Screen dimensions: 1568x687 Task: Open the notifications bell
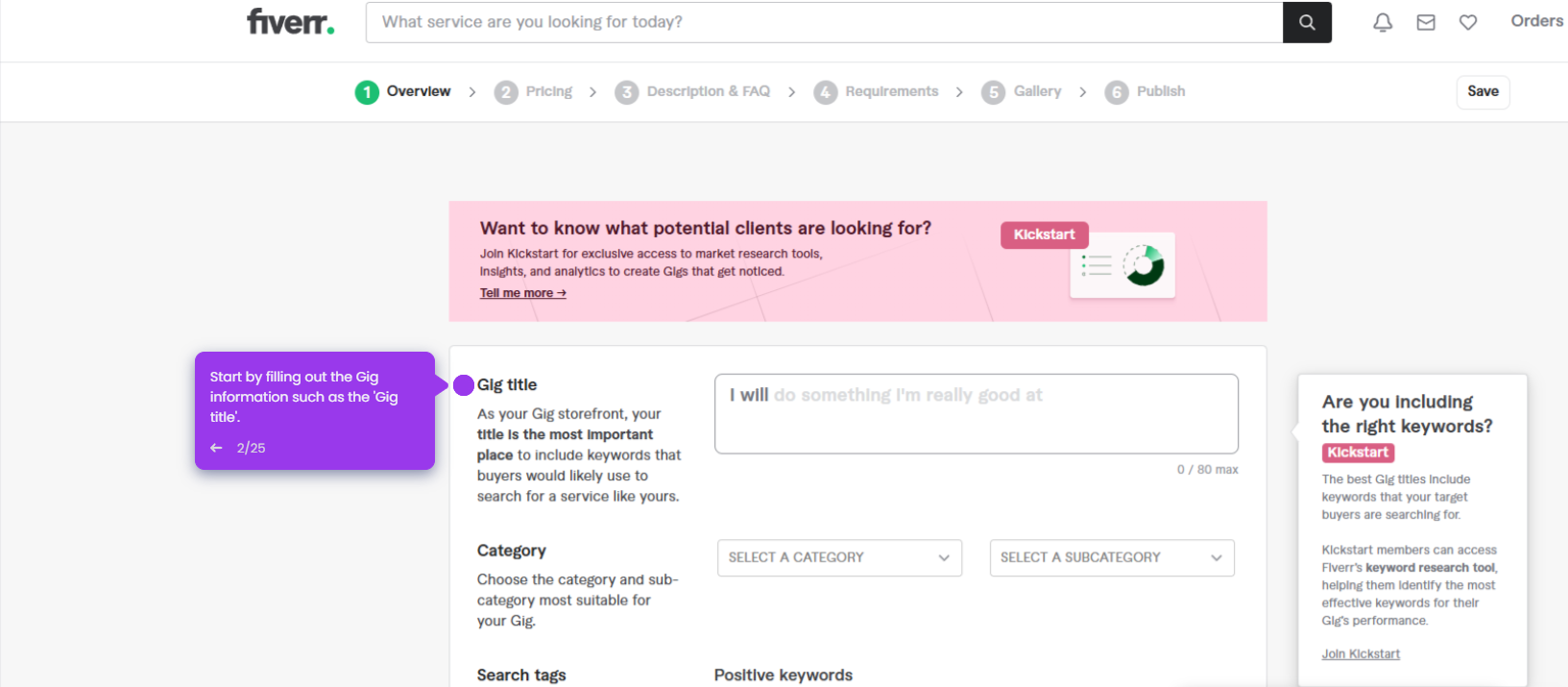[x=1383, y=22]
